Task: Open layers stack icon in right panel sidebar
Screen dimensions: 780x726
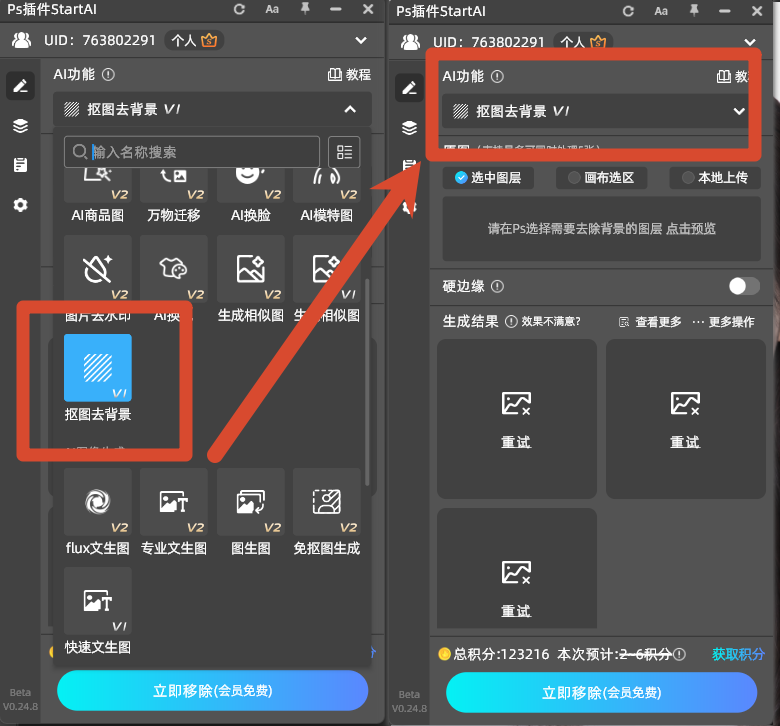Action: tap(409, 128)
